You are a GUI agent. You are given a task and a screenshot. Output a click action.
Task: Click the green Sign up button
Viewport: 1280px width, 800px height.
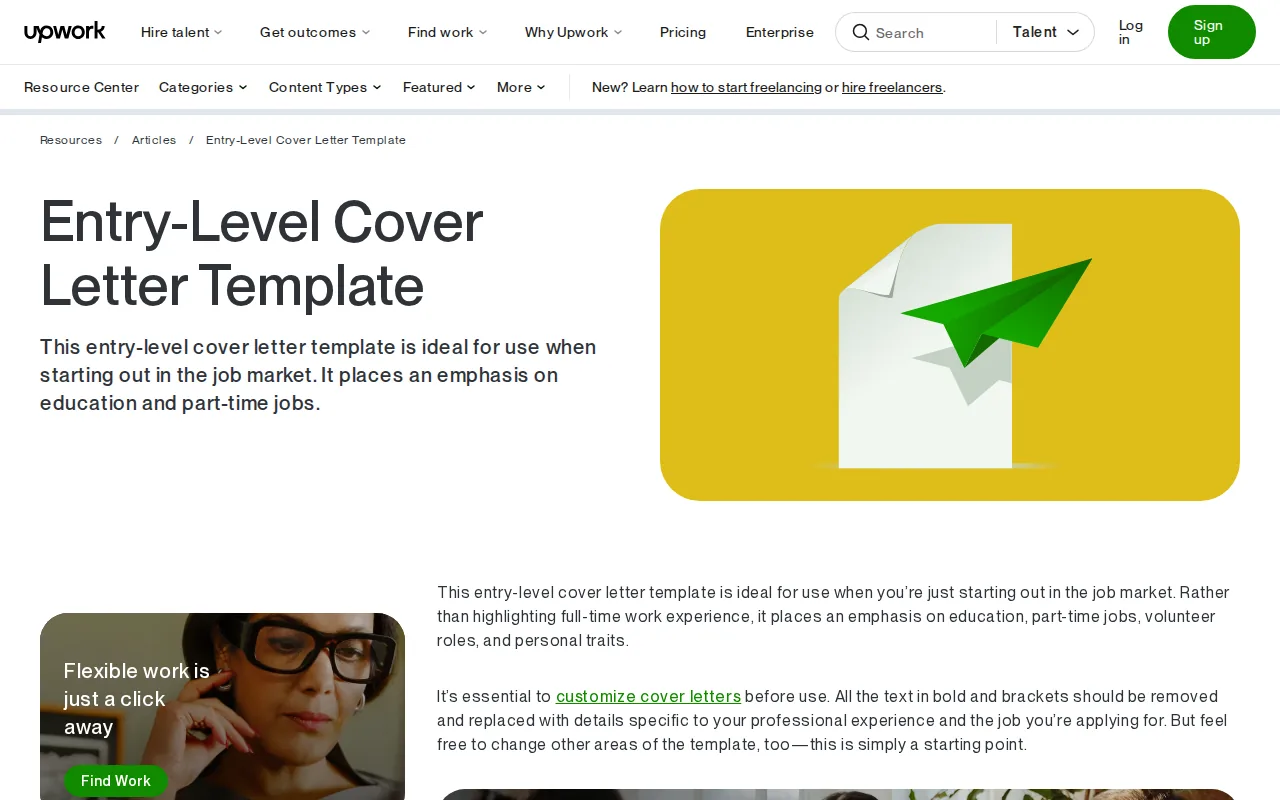[1212, 32]
